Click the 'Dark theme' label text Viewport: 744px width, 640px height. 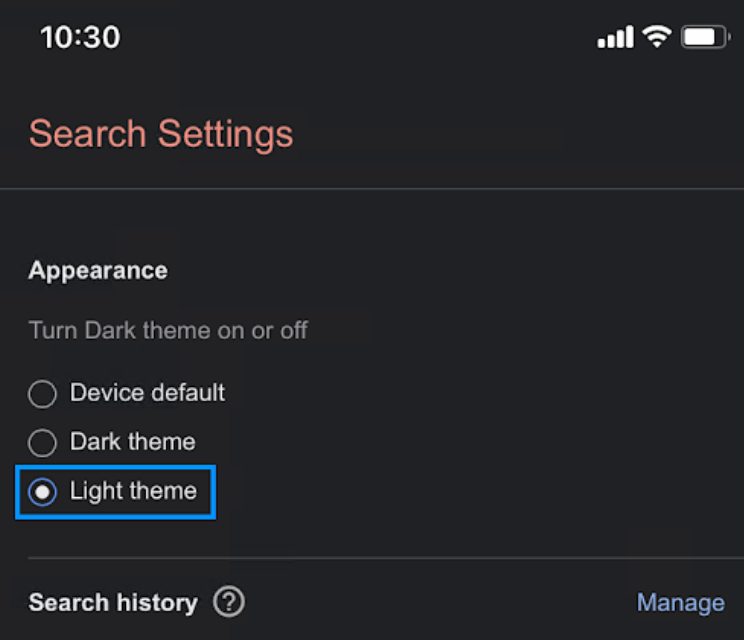(x=132, y=442)
